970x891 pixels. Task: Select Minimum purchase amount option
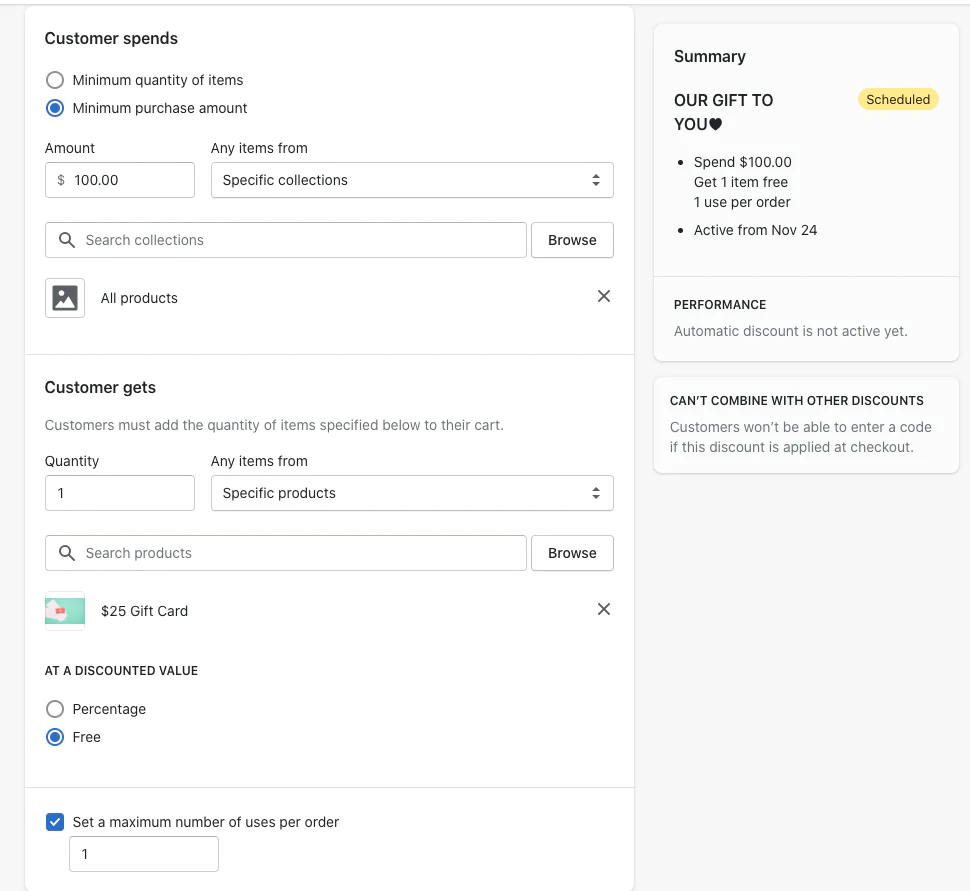coord(55,108)
